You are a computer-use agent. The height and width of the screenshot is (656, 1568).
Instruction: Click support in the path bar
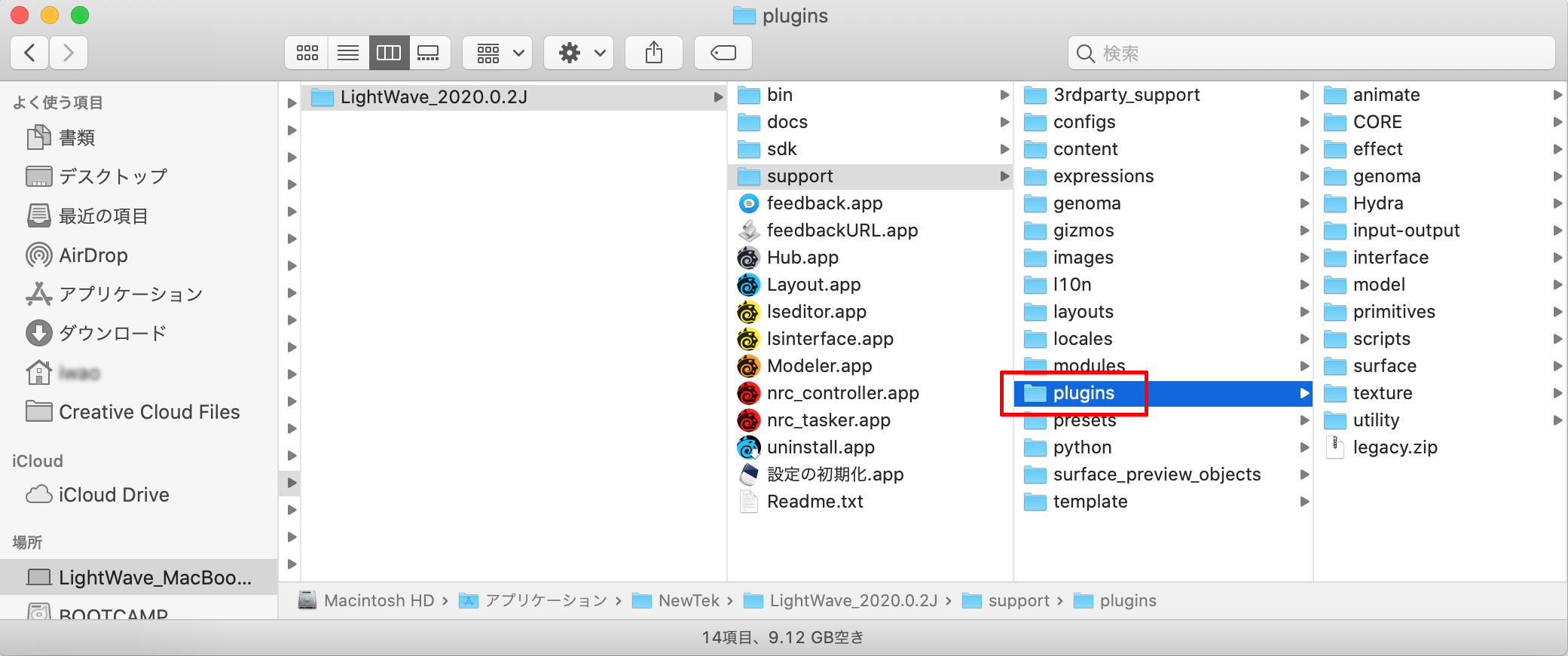tap(1006, 600)
